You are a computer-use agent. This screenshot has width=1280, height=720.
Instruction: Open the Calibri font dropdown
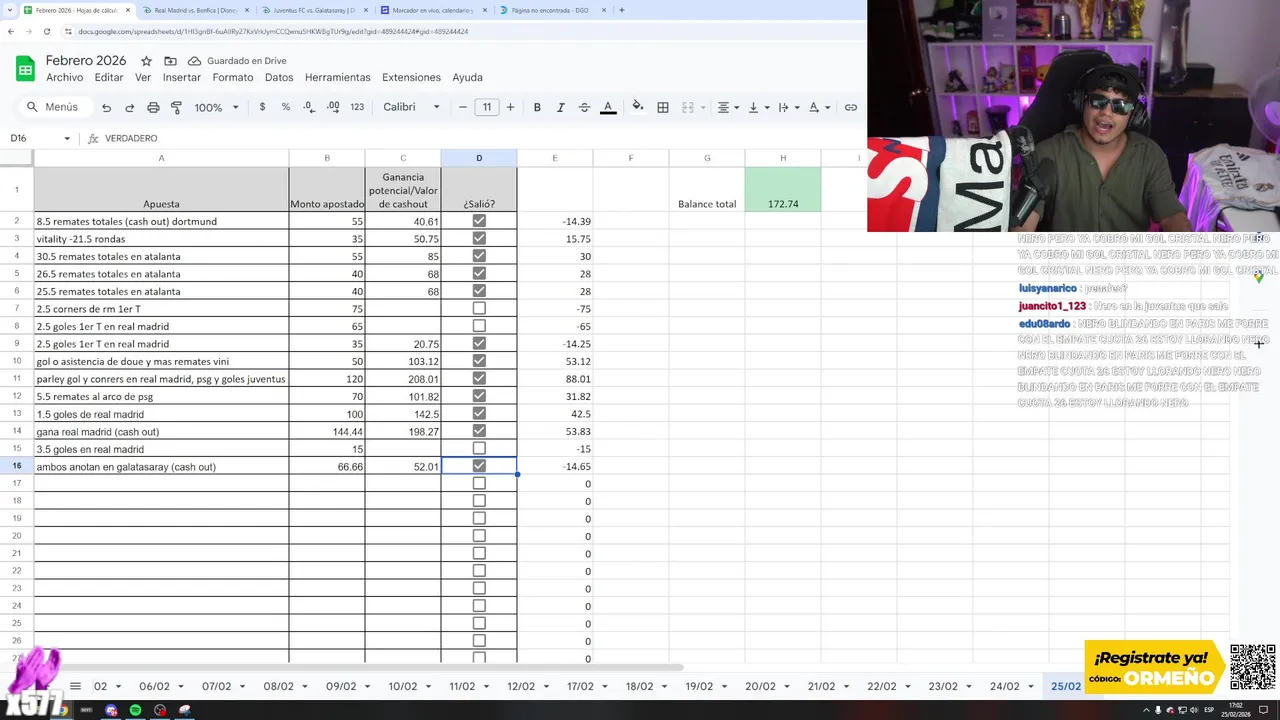[x=411, y=107]
